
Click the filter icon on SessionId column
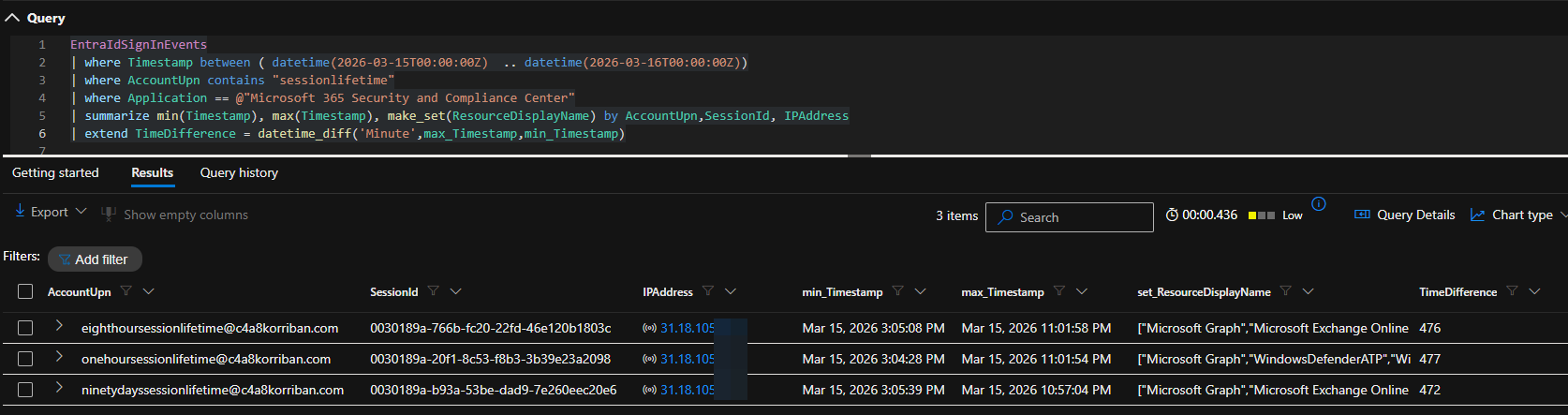434,291
